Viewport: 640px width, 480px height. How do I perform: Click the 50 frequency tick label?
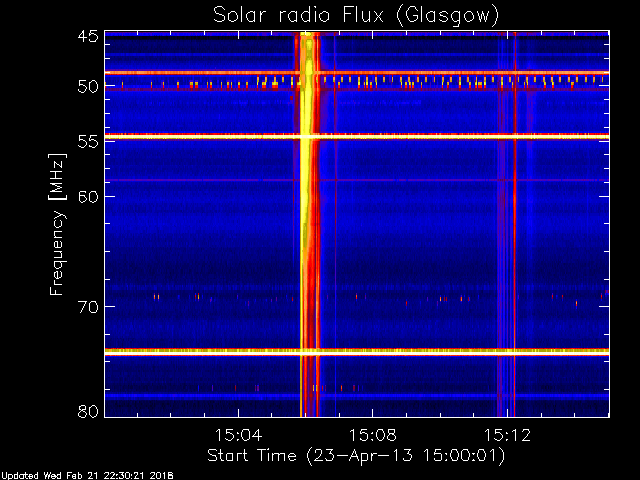pyautogui.click(x=88, y=87)
